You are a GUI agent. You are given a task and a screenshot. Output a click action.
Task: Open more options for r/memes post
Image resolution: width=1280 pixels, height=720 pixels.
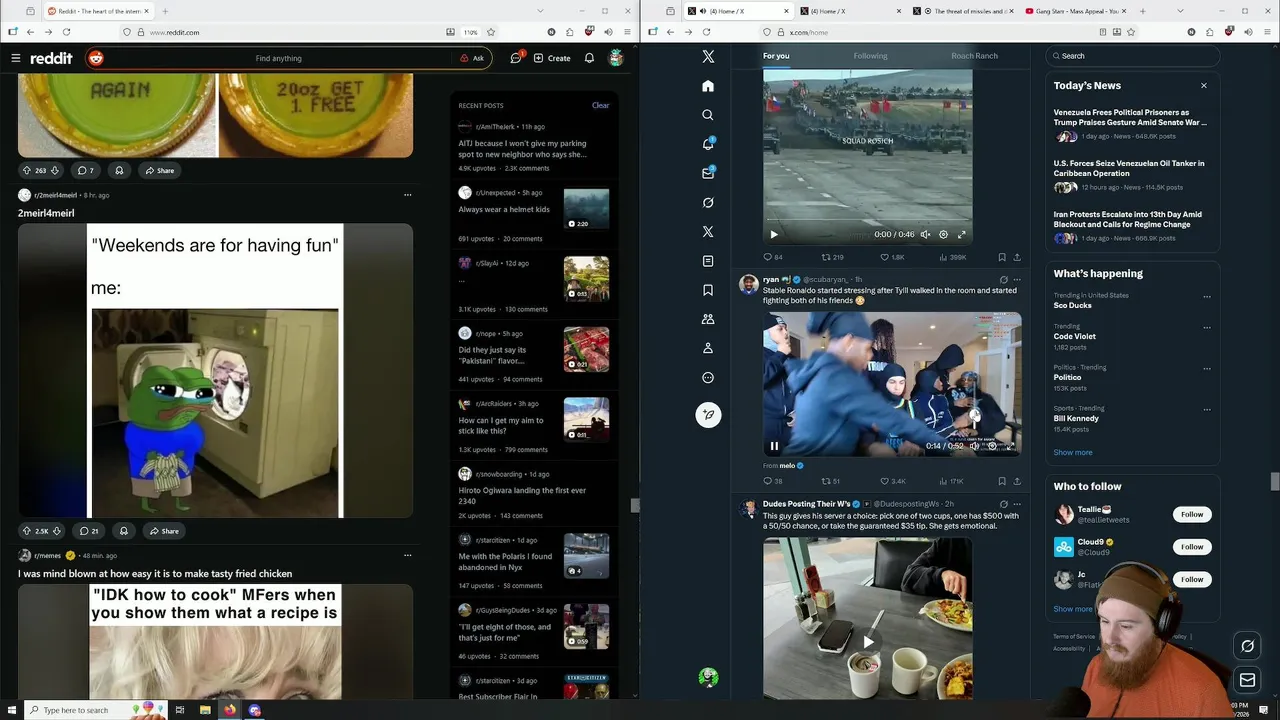407,555
